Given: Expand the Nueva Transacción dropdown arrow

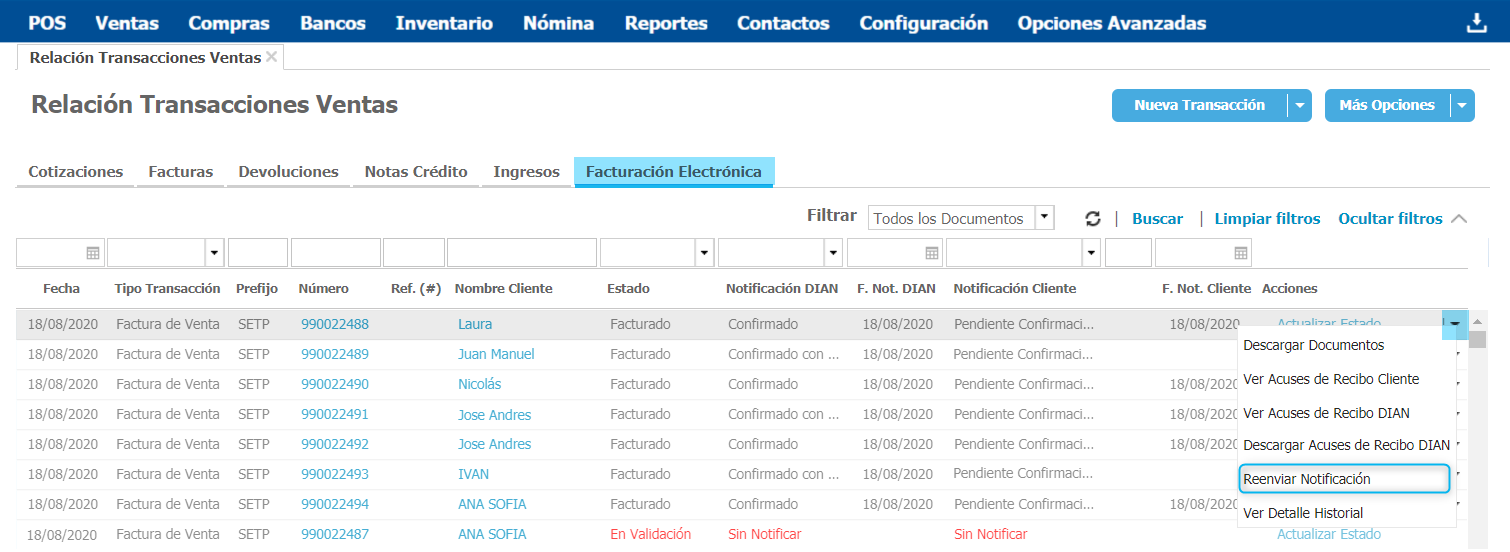Looking at the screenshot, I should point(1299,105).
